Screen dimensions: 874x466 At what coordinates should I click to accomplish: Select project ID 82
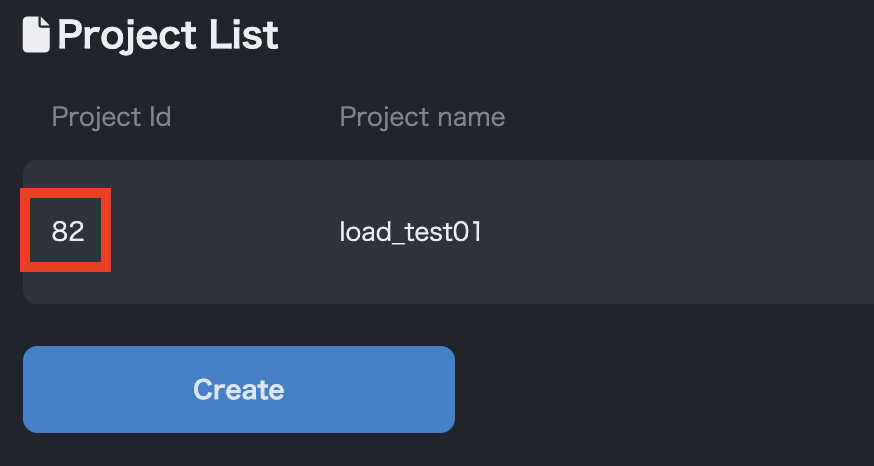[68, 232]
